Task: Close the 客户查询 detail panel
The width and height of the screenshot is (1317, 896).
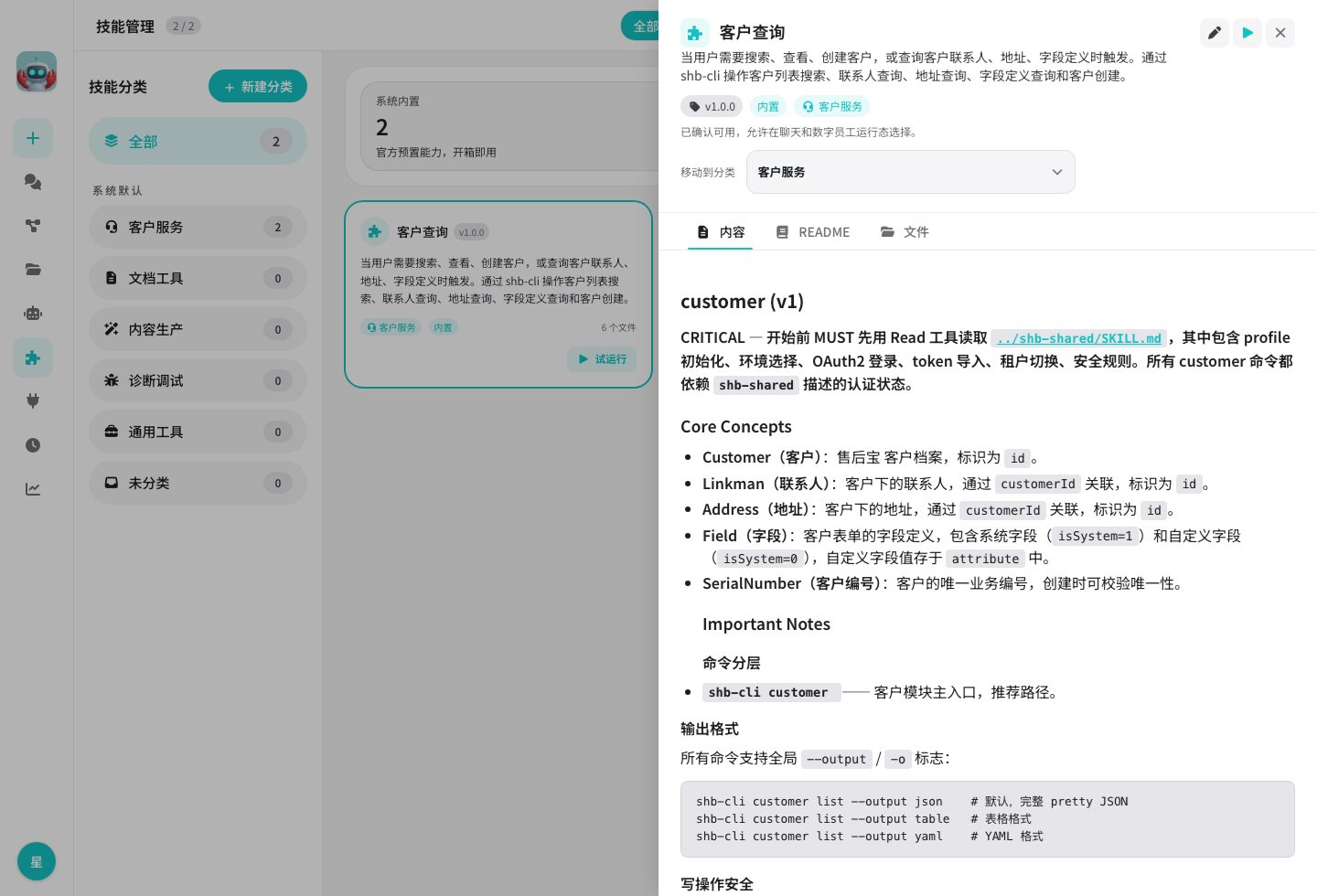Action: (1280, 33)
